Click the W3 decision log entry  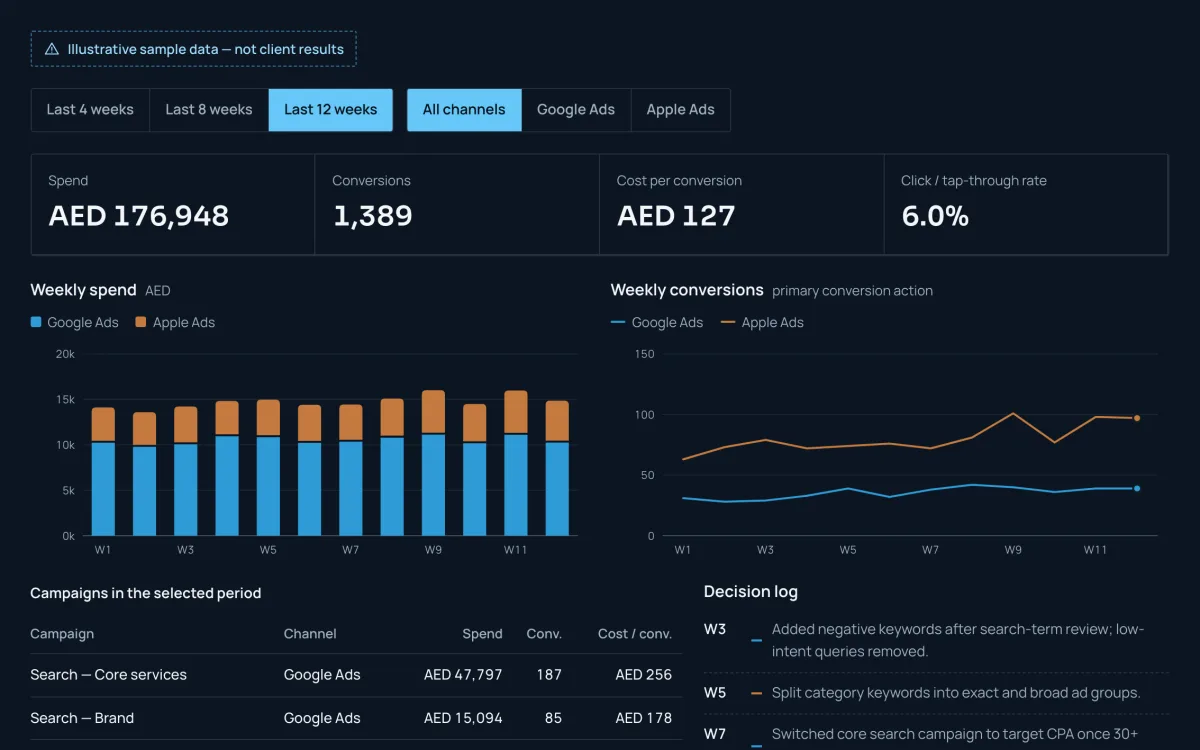(936, 640)
